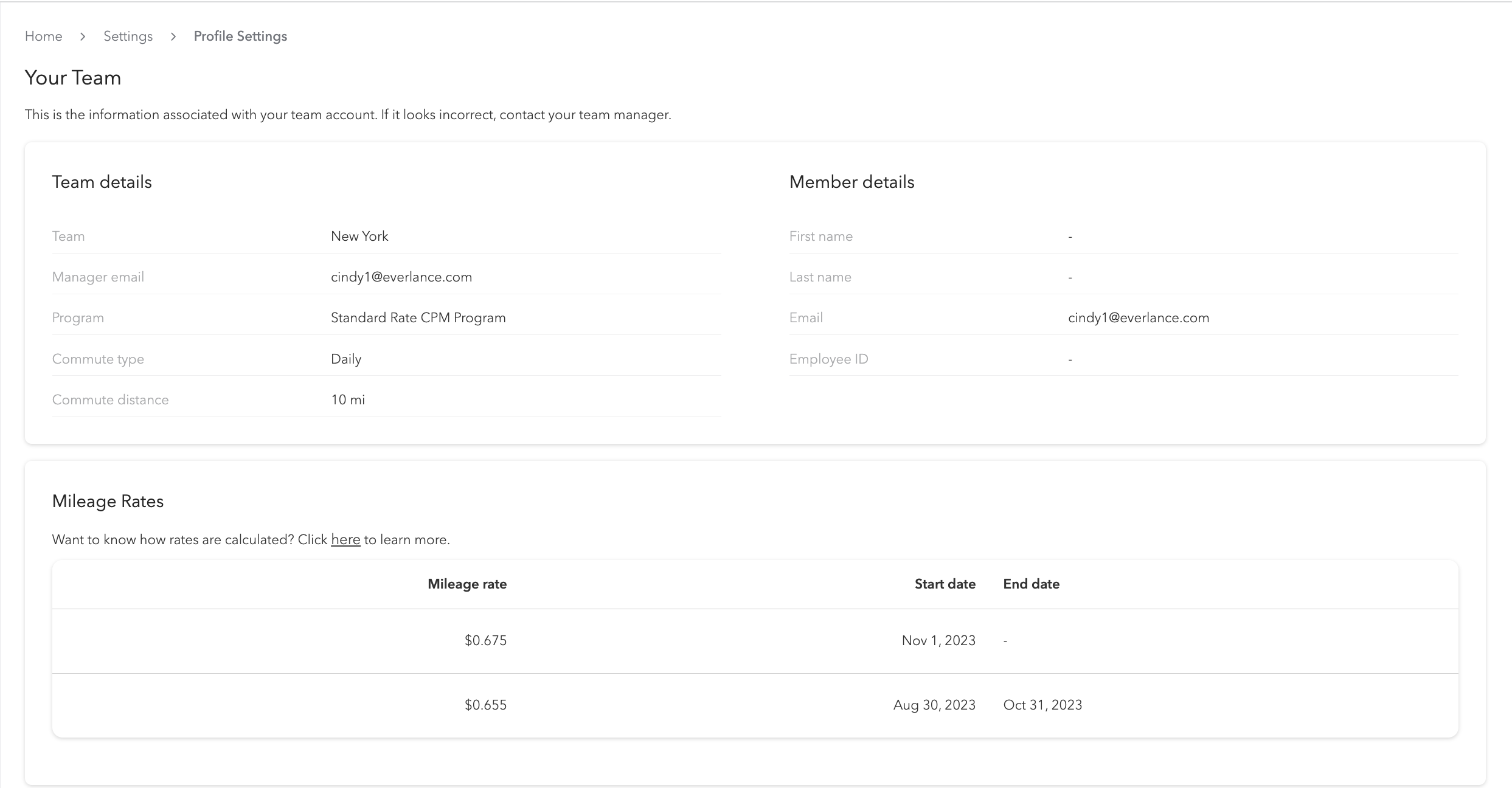Image resolution: width=1512 pixels, height=788 pixels.
Task: Click the Your Team heading
Action: [73, 78]
